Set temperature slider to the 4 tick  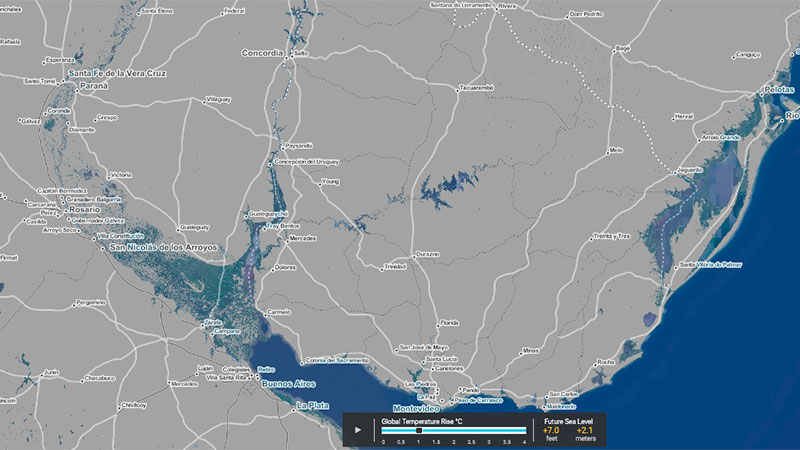click(524, 441)
